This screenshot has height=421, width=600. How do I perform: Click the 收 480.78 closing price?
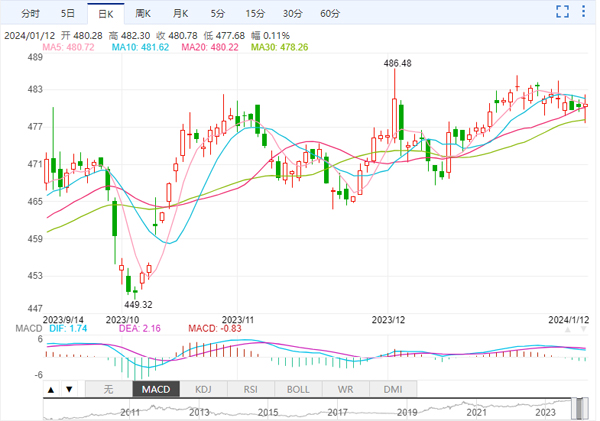(177, 36)
